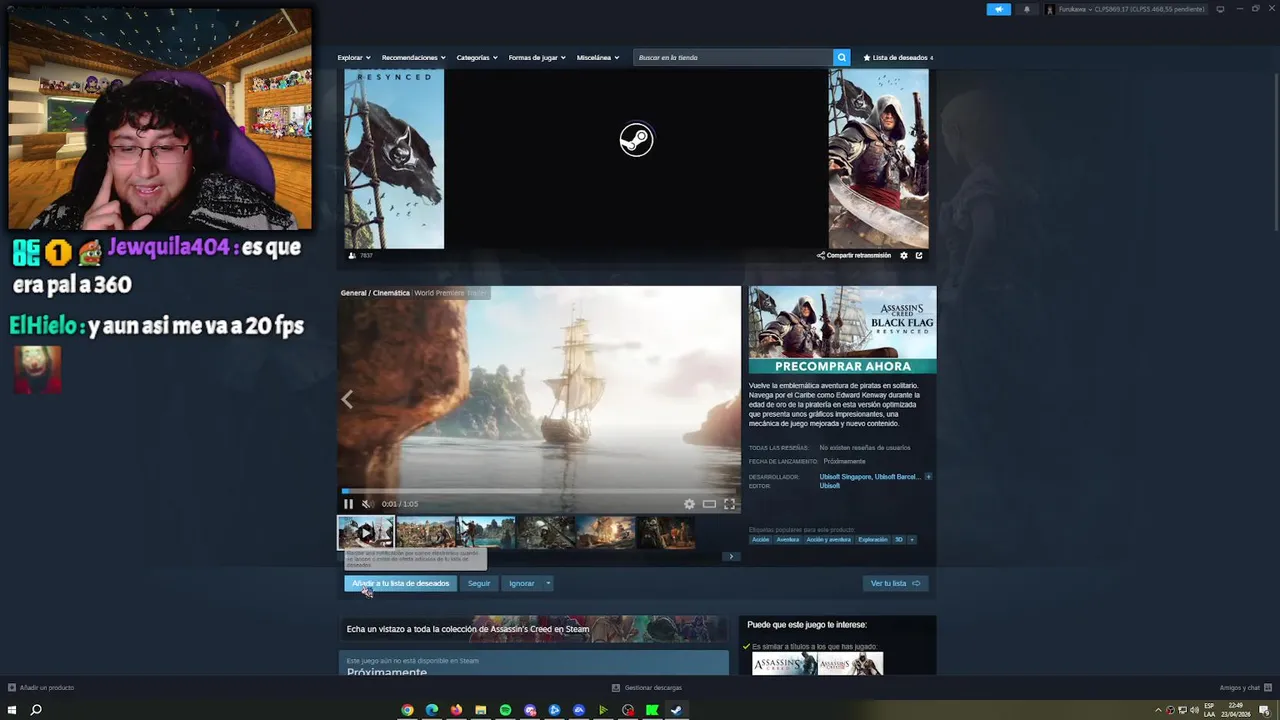1280x720 pixels.
Task: Open File Explorer from taskbar
Action: (x=481, y=710)
